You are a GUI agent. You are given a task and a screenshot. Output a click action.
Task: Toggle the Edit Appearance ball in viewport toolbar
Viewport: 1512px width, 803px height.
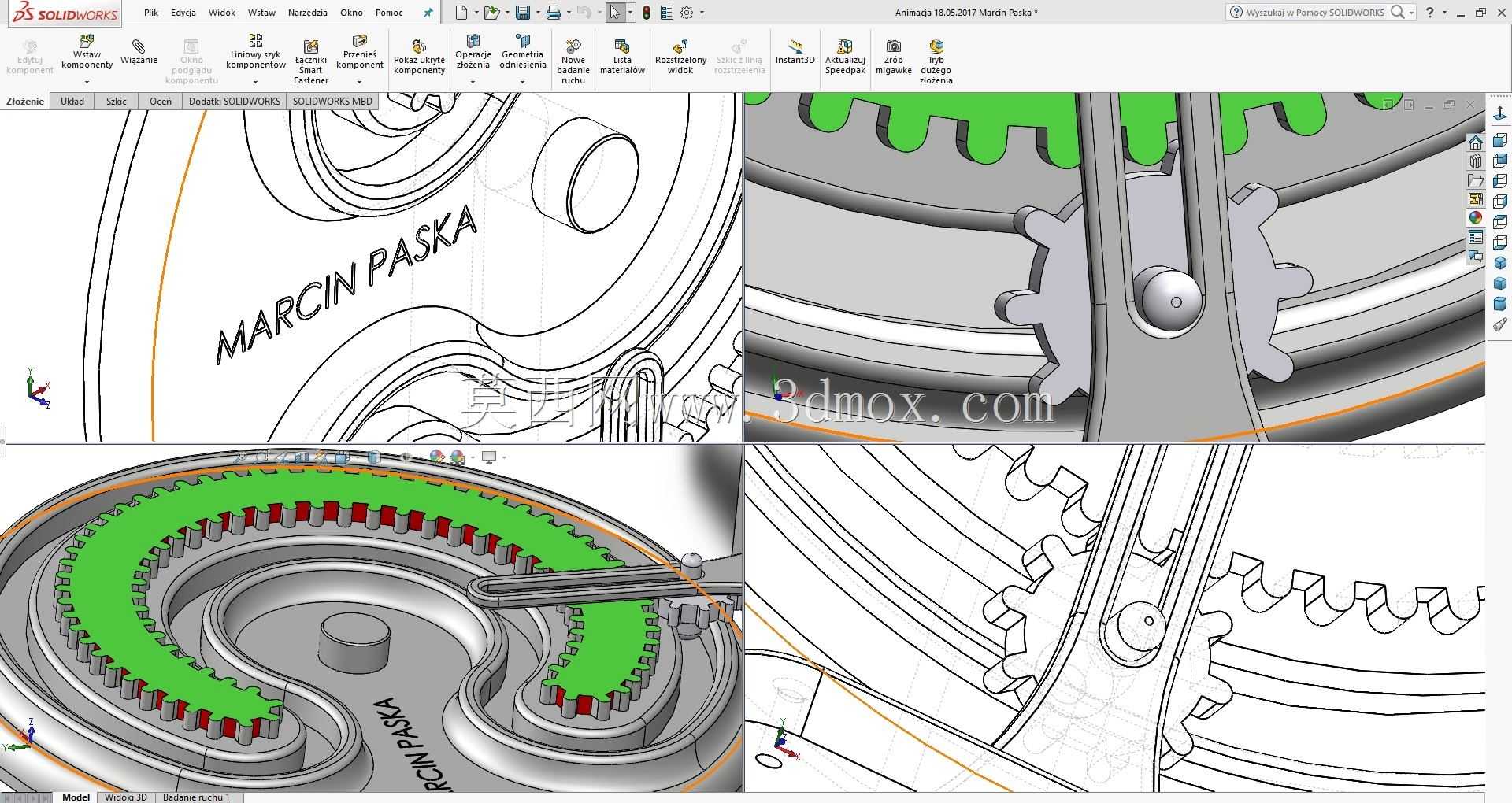click(x=437, y=457)
